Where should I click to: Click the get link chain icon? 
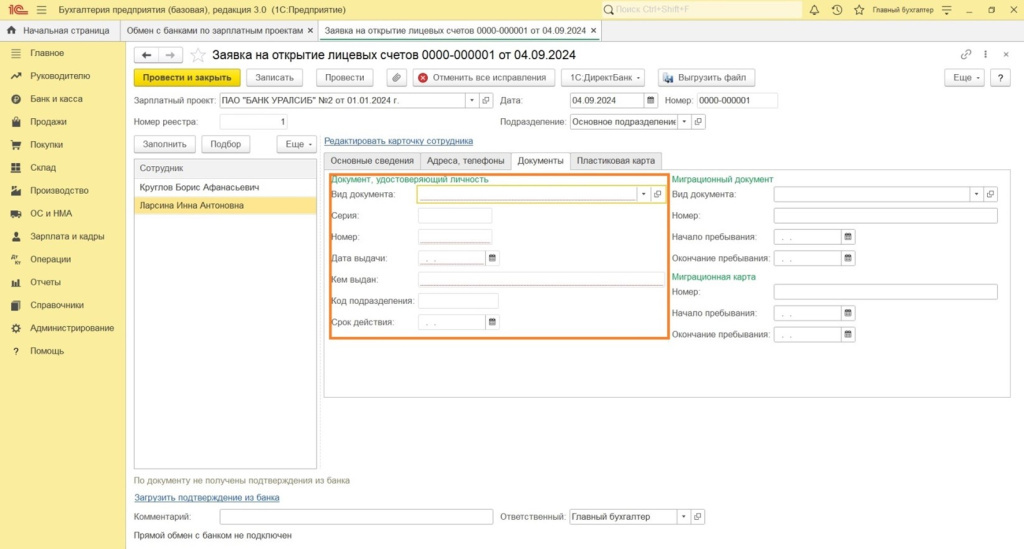(966, 55)
